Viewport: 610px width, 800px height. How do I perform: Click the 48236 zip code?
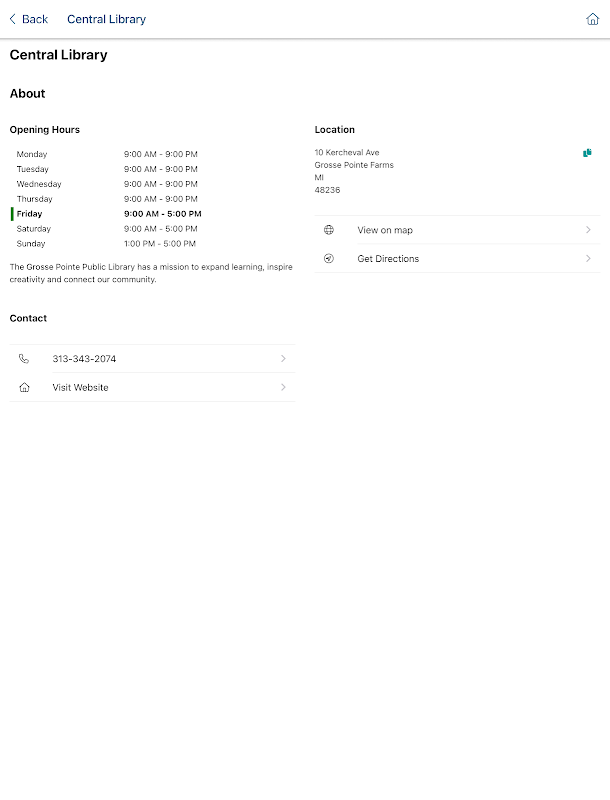pos(327,190)
